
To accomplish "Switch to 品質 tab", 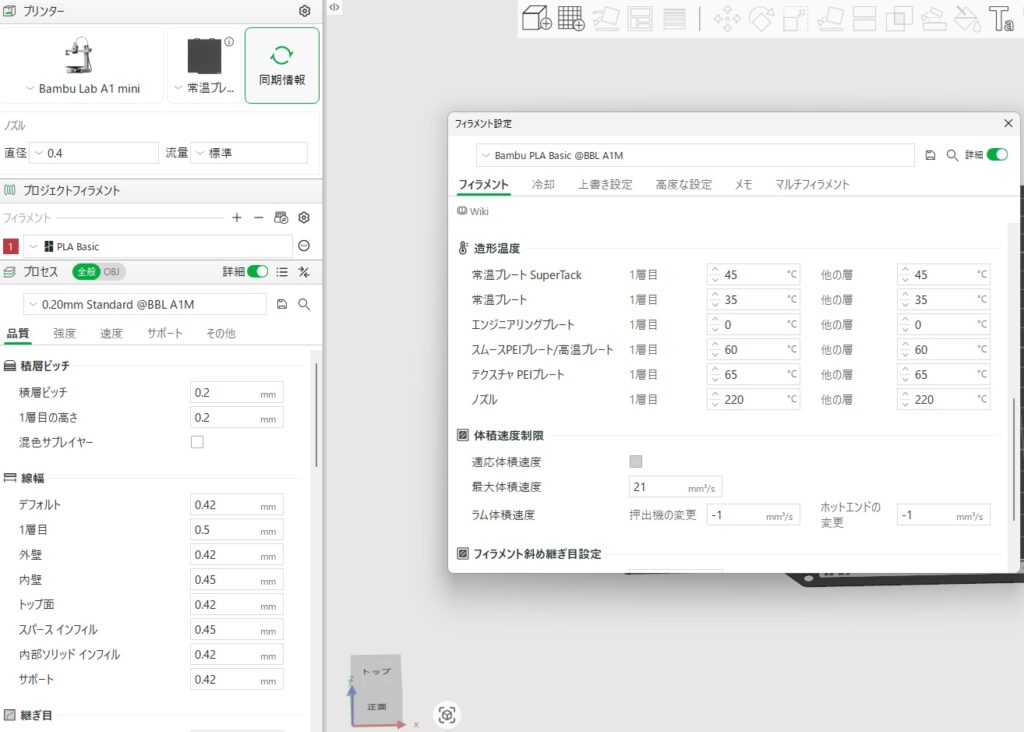I will [x=18, y=333].
